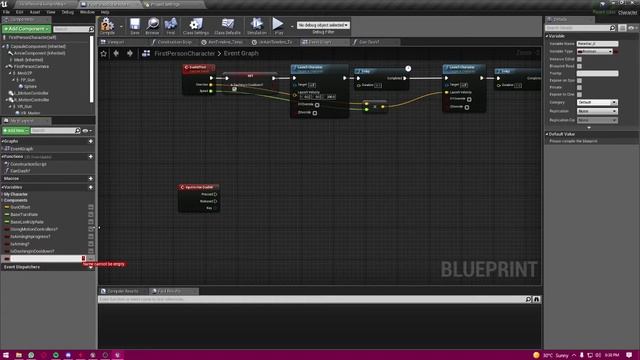Screen dimensions: 640x360
Task: Open view options eye dropdown in Details panel
Action: point(633,28)
